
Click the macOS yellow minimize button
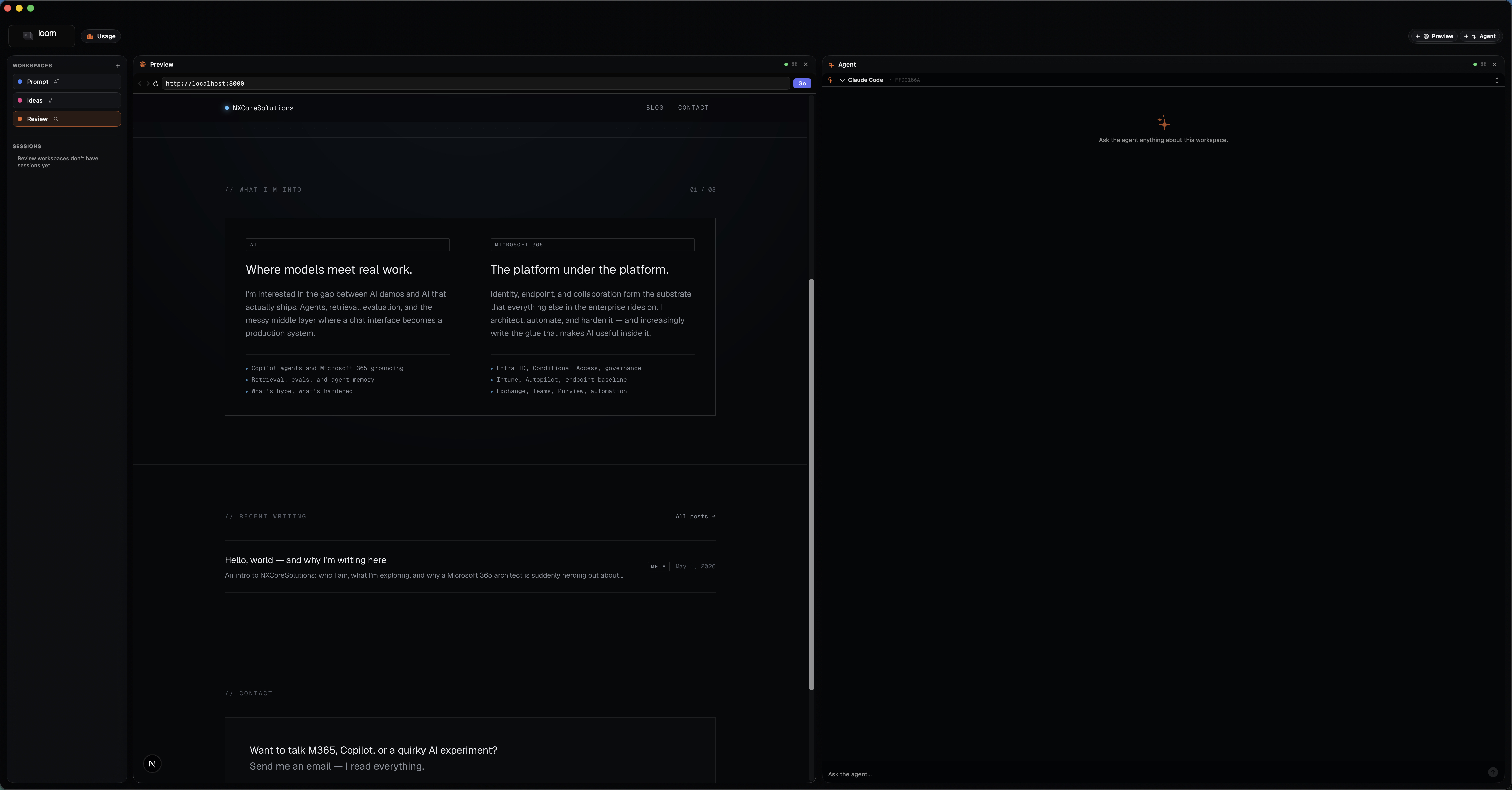19,8
